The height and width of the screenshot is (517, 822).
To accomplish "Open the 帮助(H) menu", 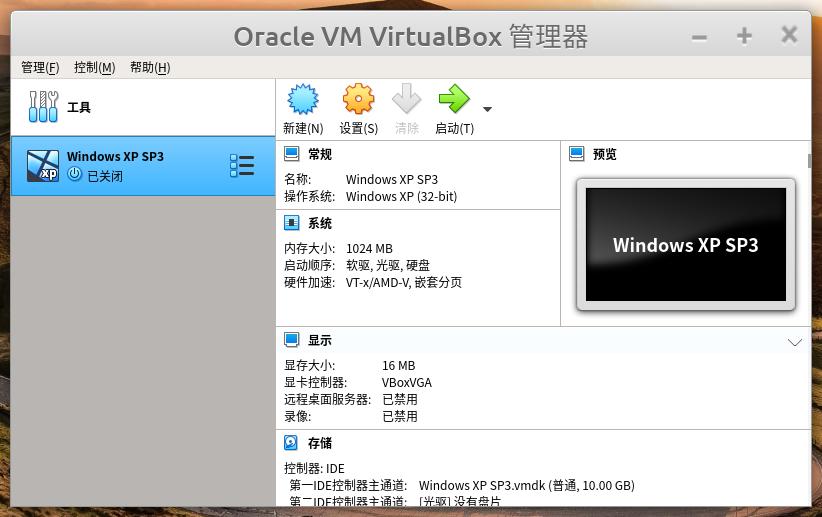I will click(x=150, y=68).
